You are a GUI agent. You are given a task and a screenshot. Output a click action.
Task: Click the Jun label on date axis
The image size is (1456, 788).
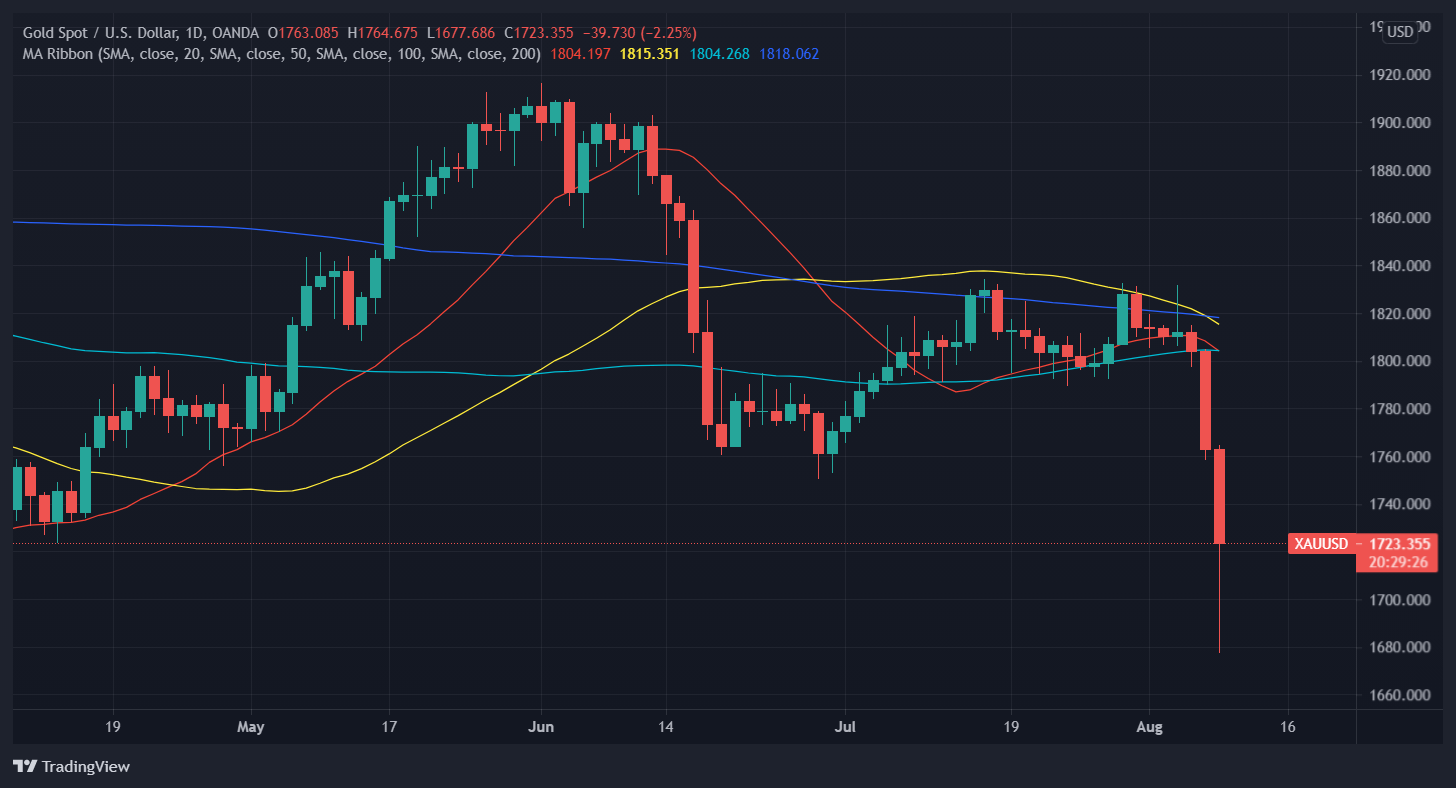coord(541,727)
